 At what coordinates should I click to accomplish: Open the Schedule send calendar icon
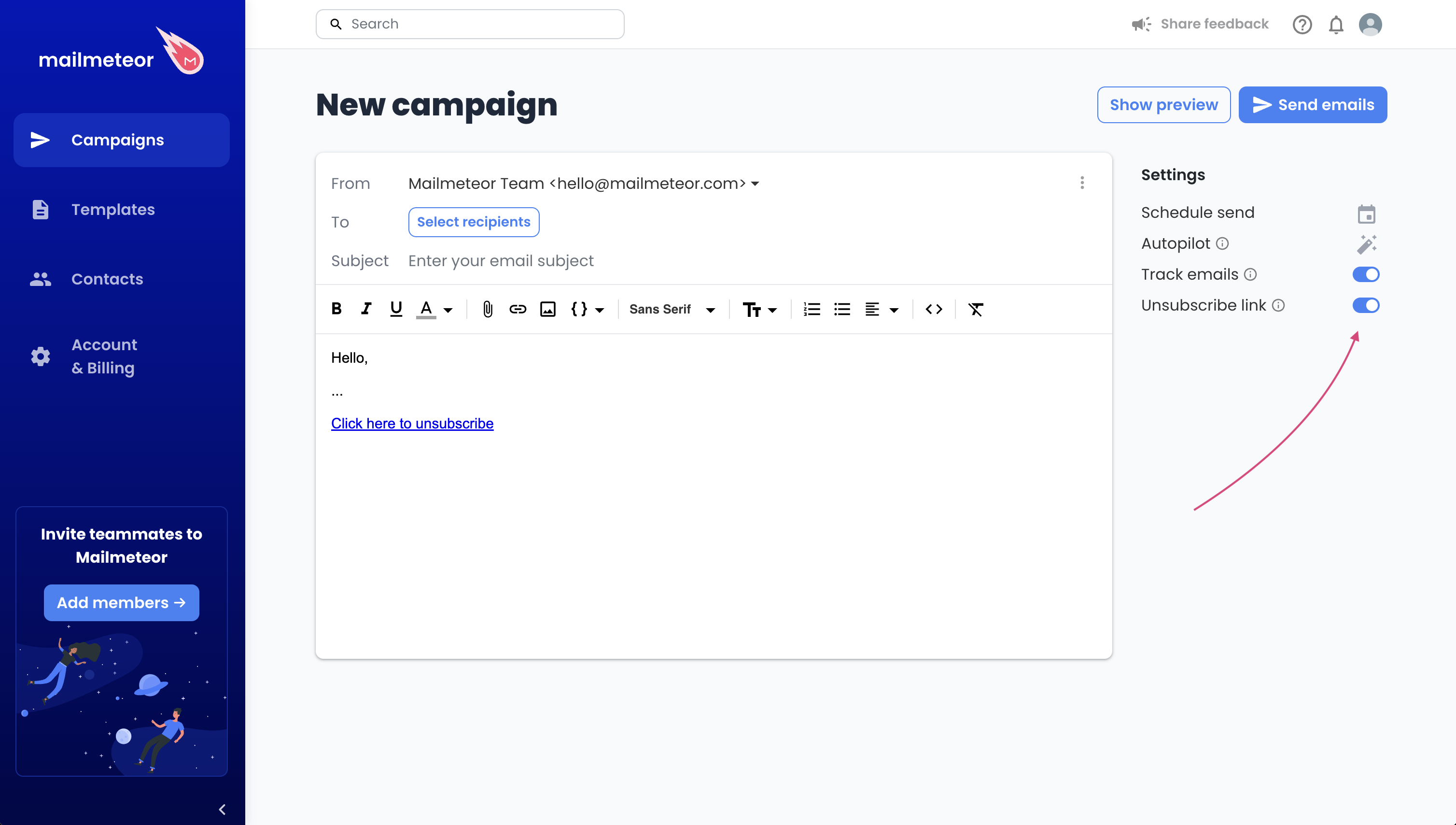(1367, 214)
